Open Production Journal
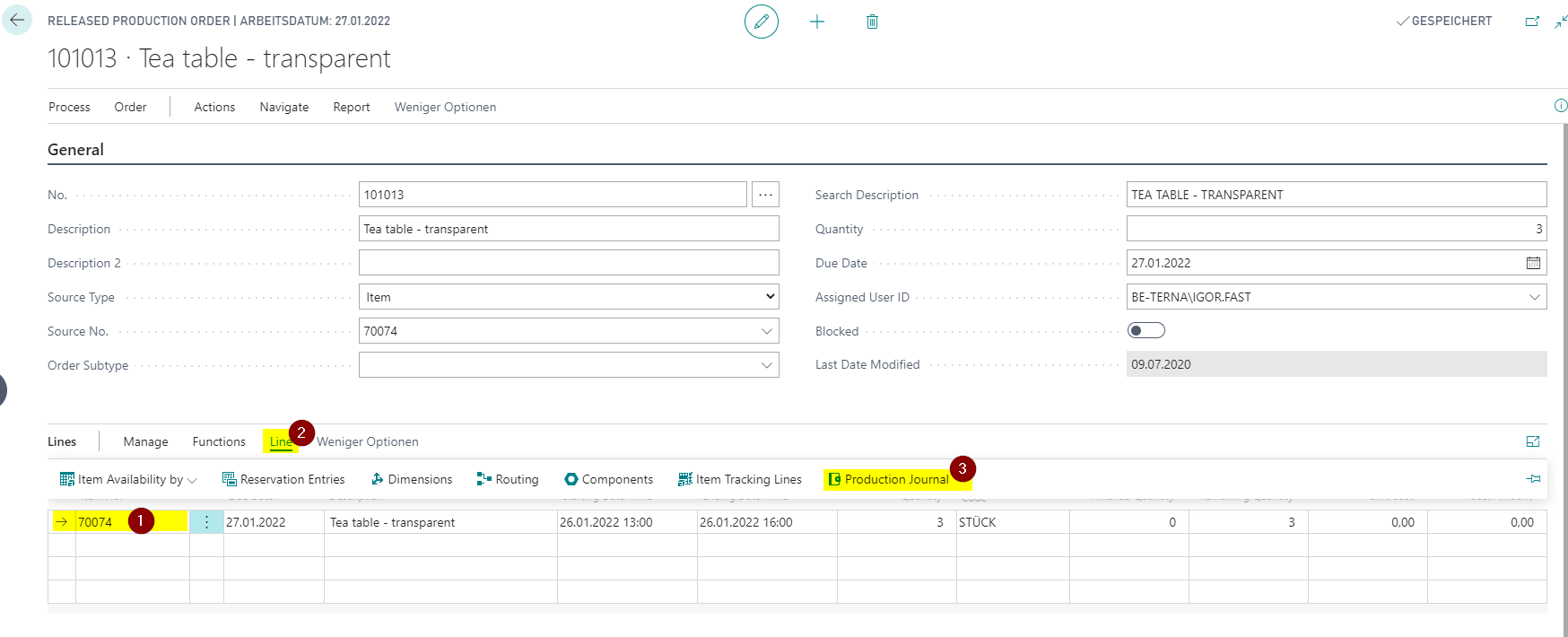 (x=888, y=479)
